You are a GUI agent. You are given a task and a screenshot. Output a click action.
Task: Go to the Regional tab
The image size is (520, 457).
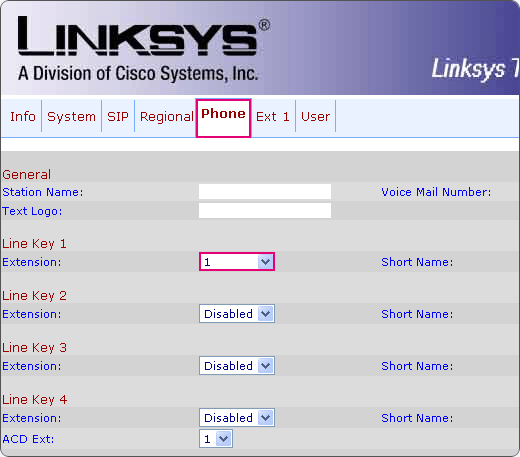click(167, 117)
